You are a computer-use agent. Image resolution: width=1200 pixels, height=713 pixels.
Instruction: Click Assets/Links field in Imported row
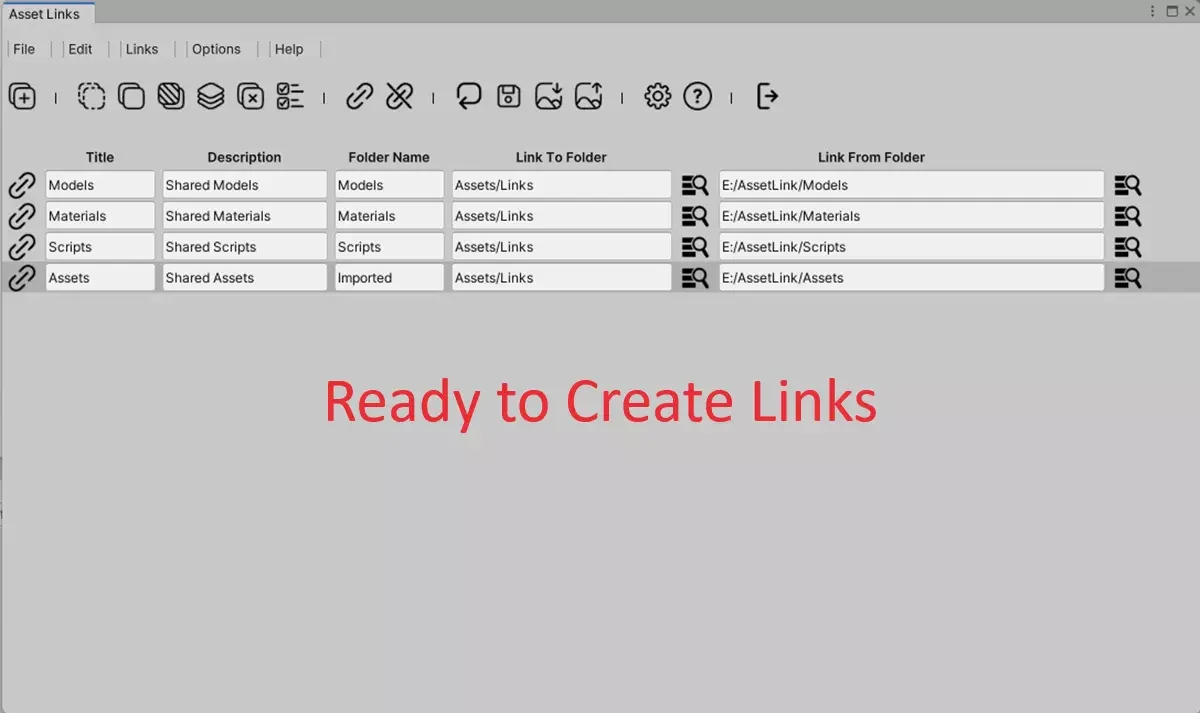(562, 278)
